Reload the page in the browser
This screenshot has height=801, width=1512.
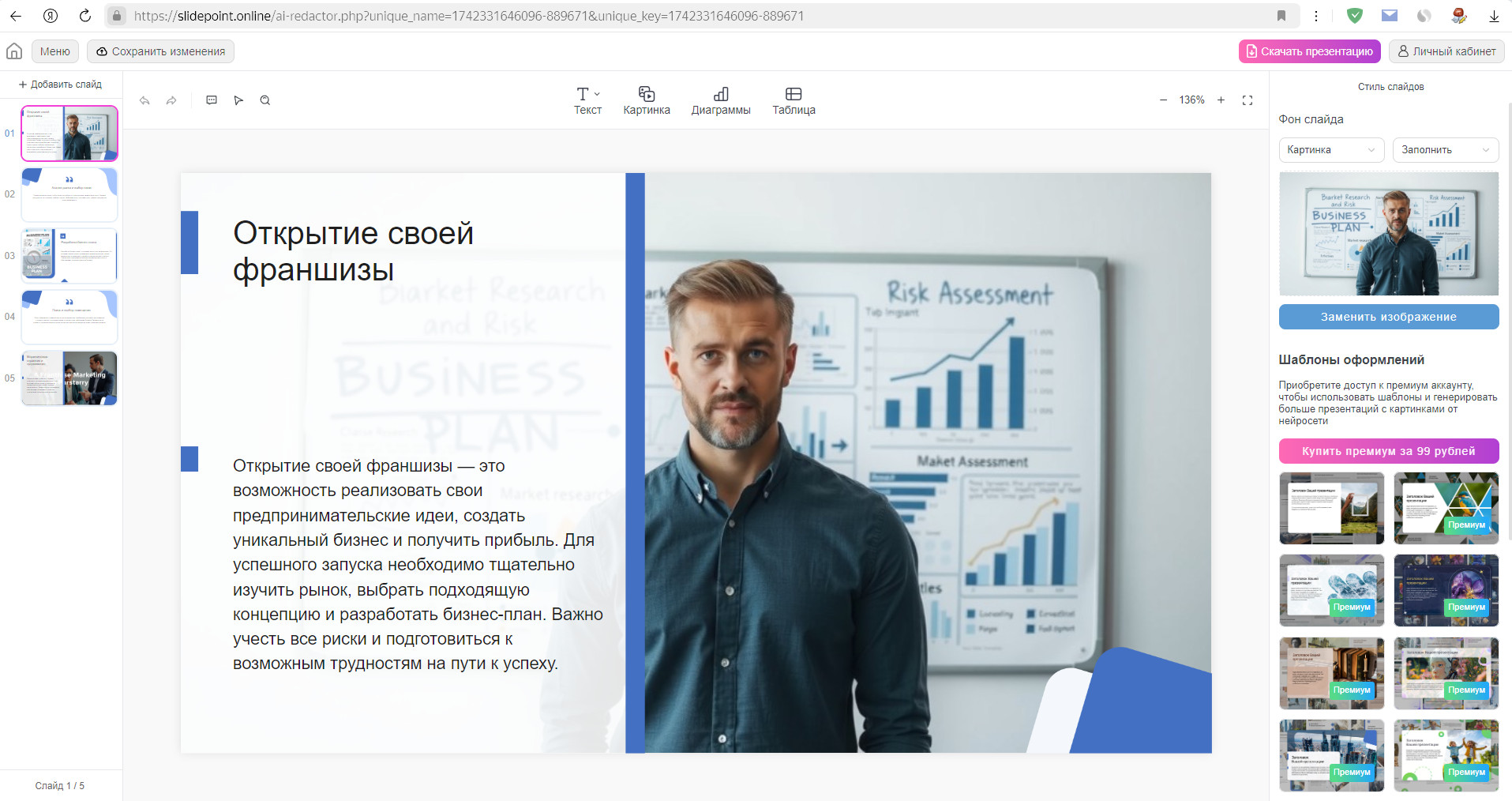point(85,16)
